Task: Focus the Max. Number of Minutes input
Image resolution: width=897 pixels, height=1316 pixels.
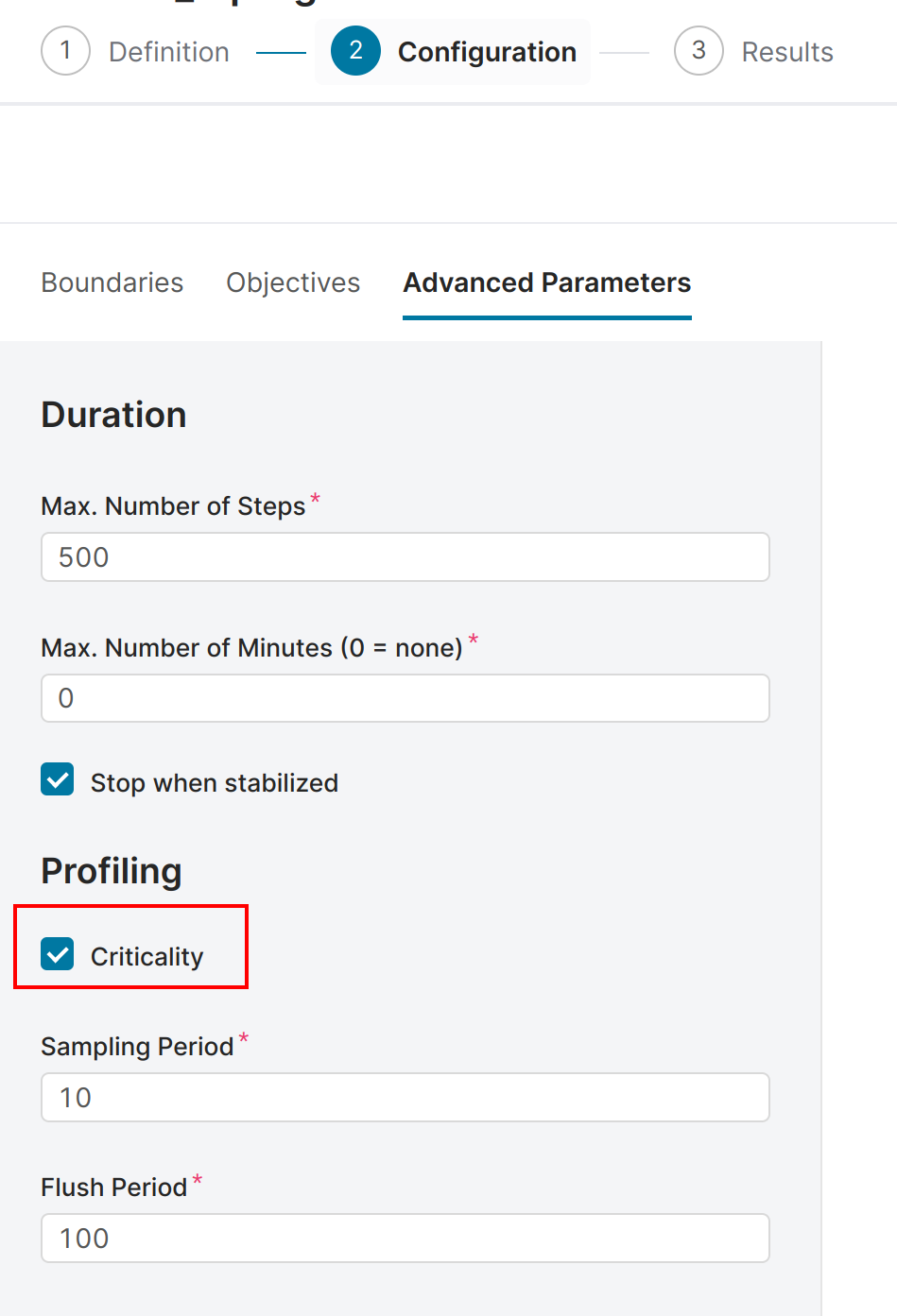Action: click(405, 698)
